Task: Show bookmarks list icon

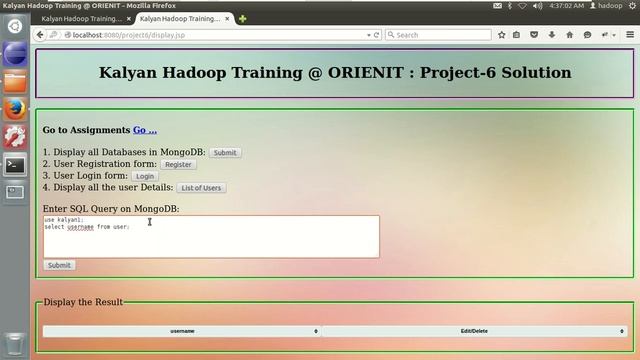Action: 516,35
